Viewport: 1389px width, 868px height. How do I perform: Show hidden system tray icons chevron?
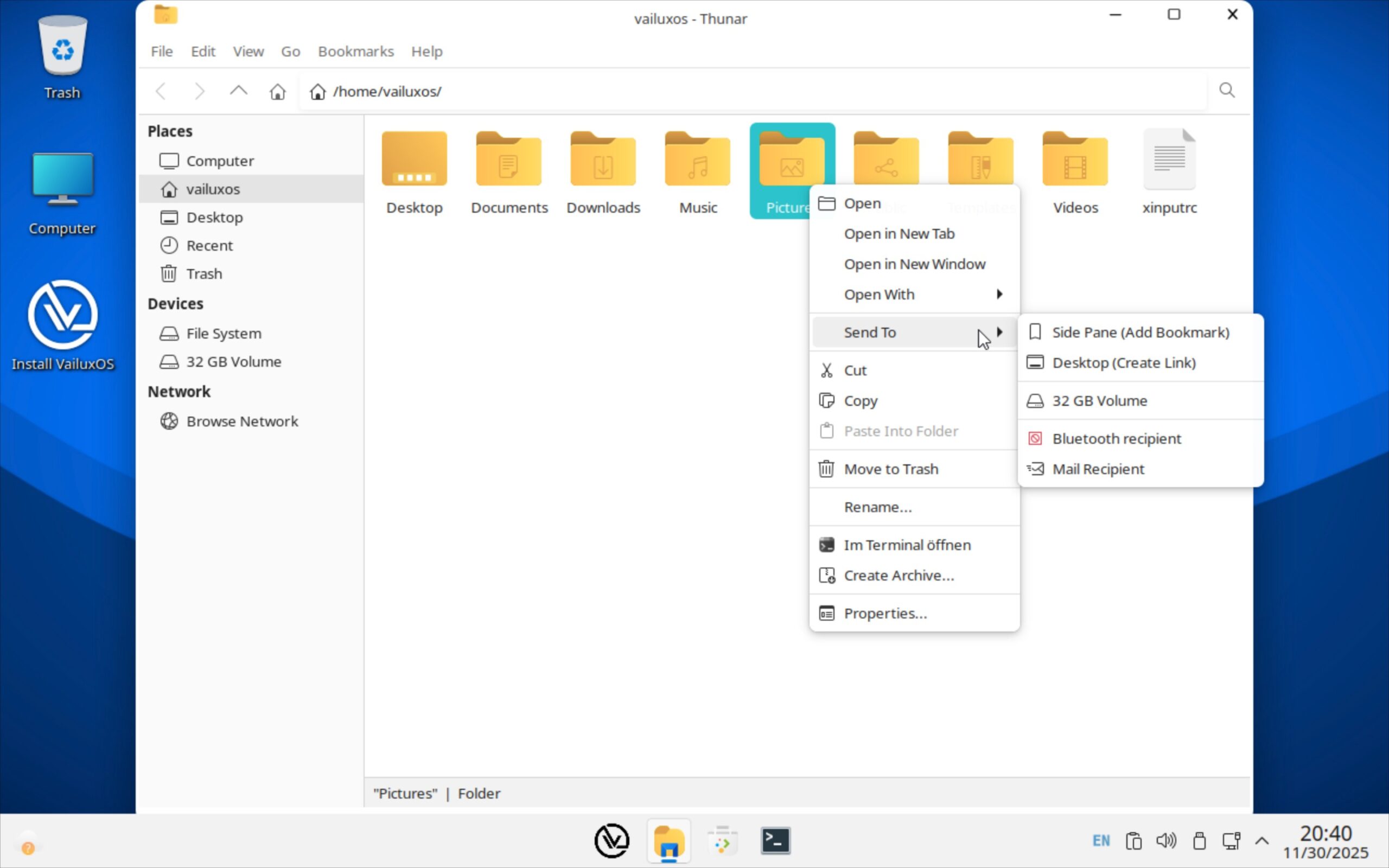tap(1261, 841)
